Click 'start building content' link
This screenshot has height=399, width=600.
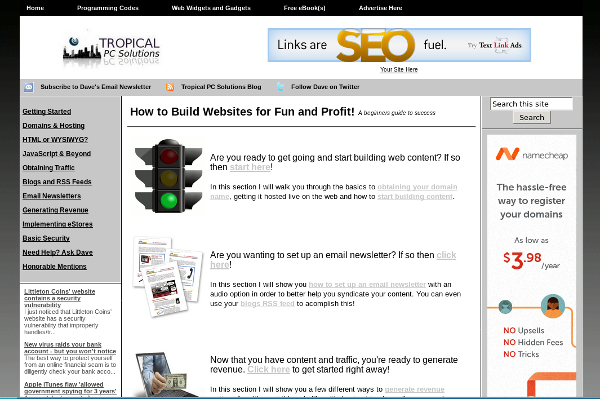coord(415,197)
